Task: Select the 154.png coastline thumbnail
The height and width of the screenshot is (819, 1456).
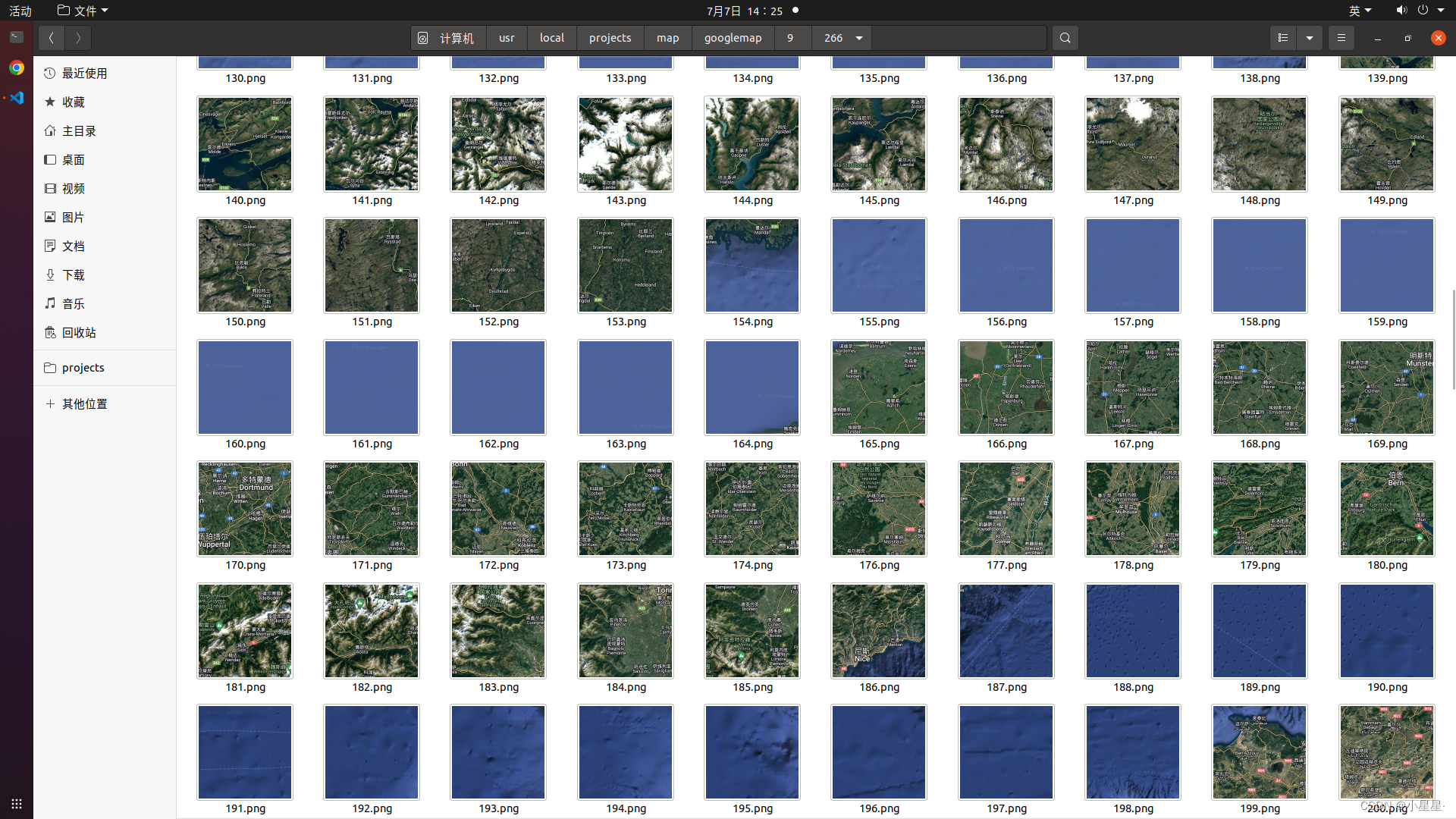Action: pos(752,265)
